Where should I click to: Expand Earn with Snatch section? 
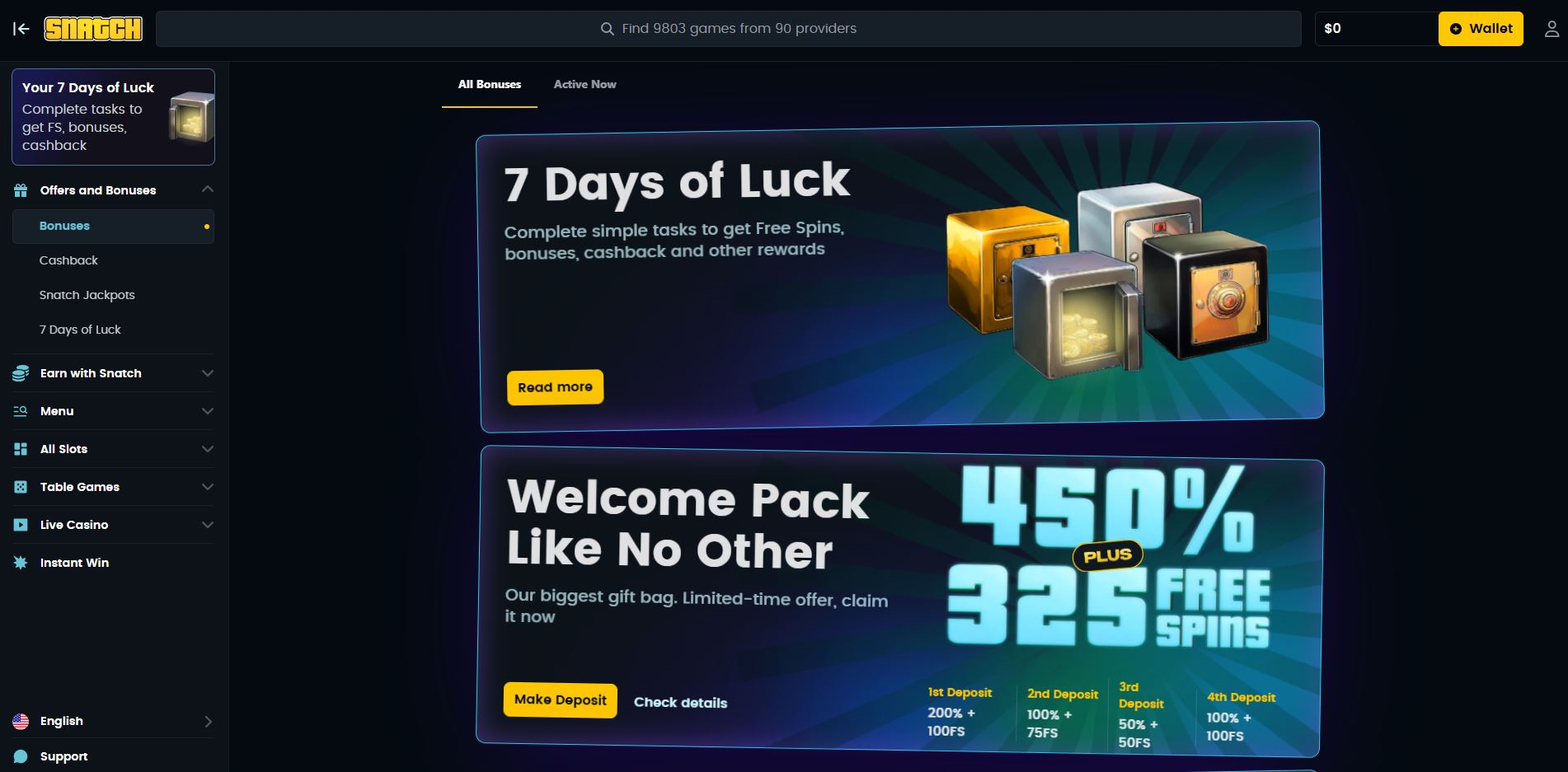[208, 373]
